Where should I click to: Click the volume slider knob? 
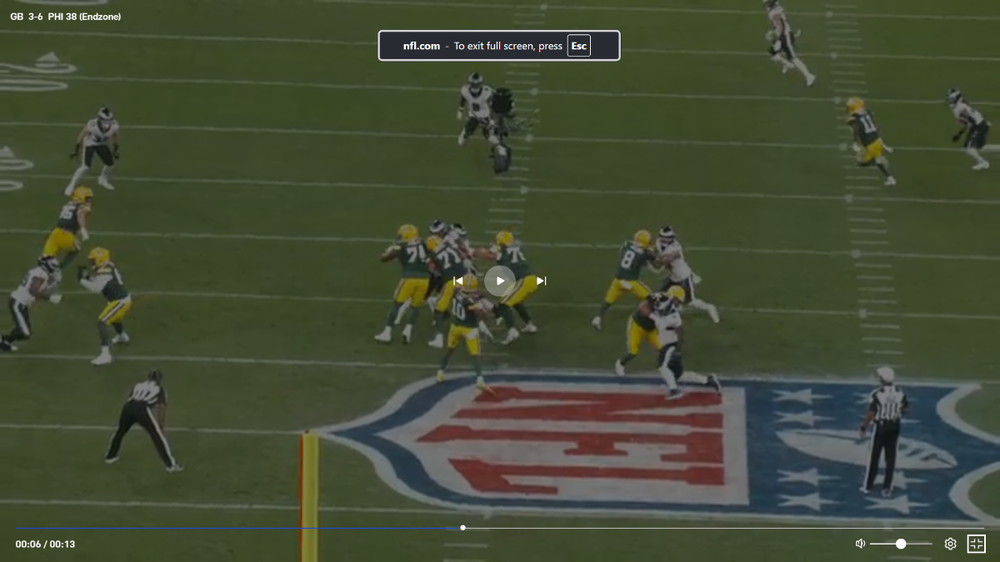901,544
